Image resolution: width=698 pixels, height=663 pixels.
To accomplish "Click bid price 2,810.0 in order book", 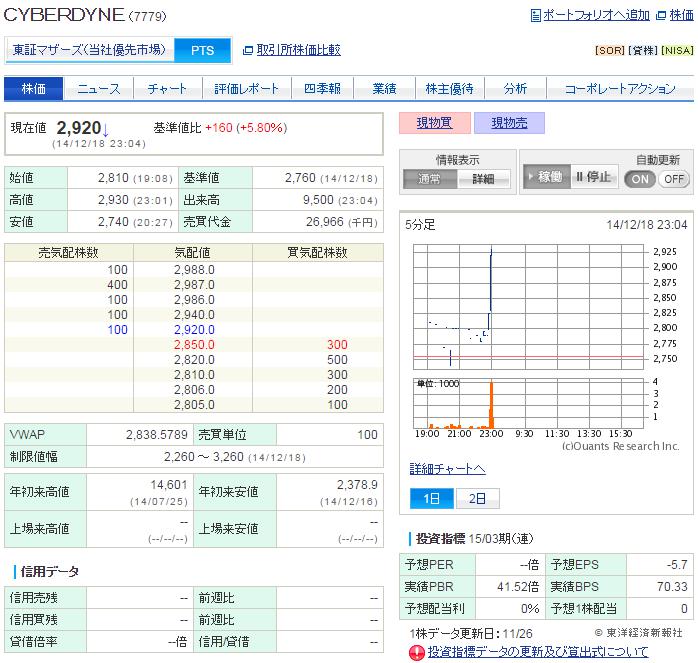I will pyautogui.click(x=194, y=375).
